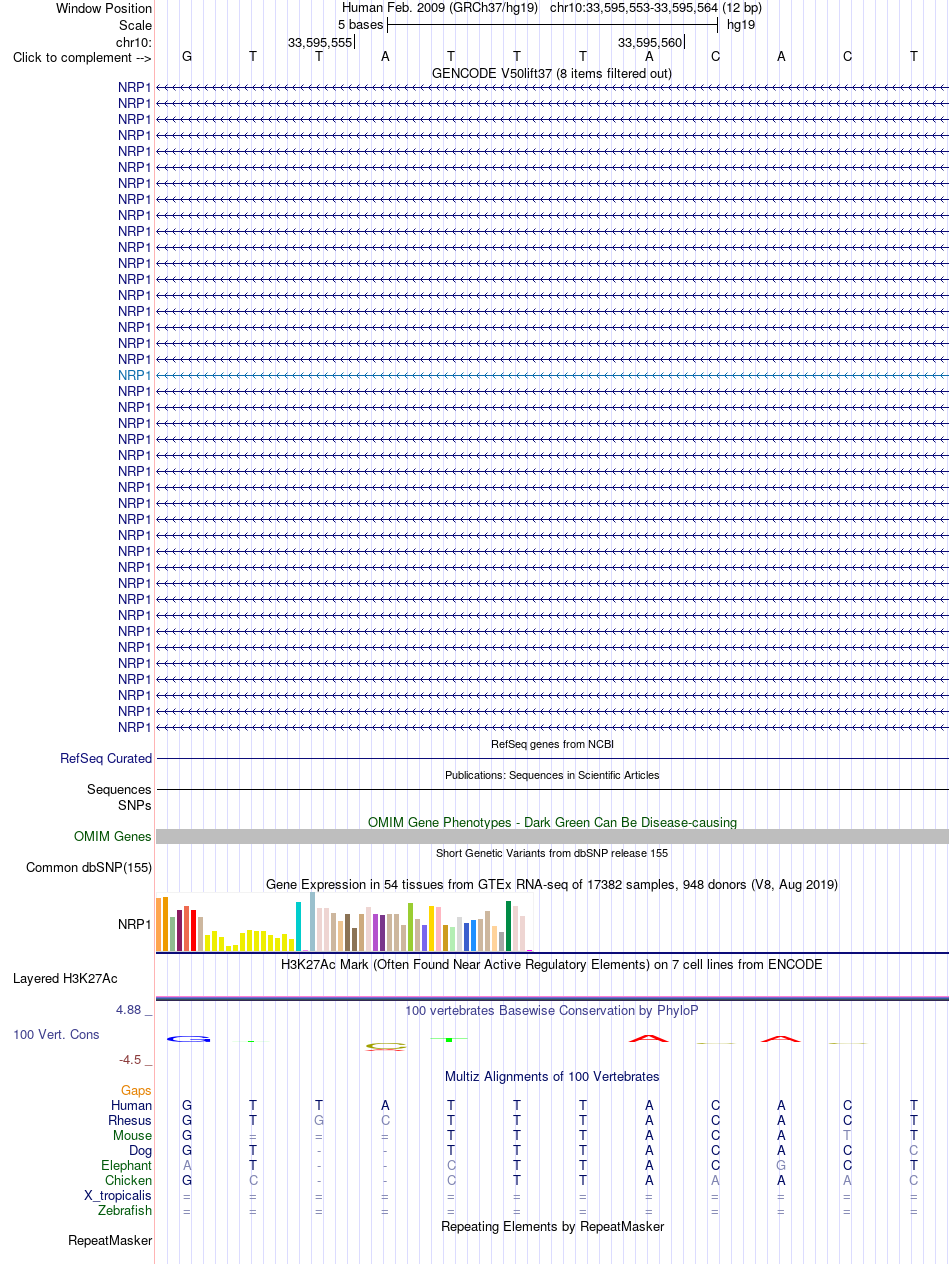Click the Rhesus alignment row label

coord(130,1121)
